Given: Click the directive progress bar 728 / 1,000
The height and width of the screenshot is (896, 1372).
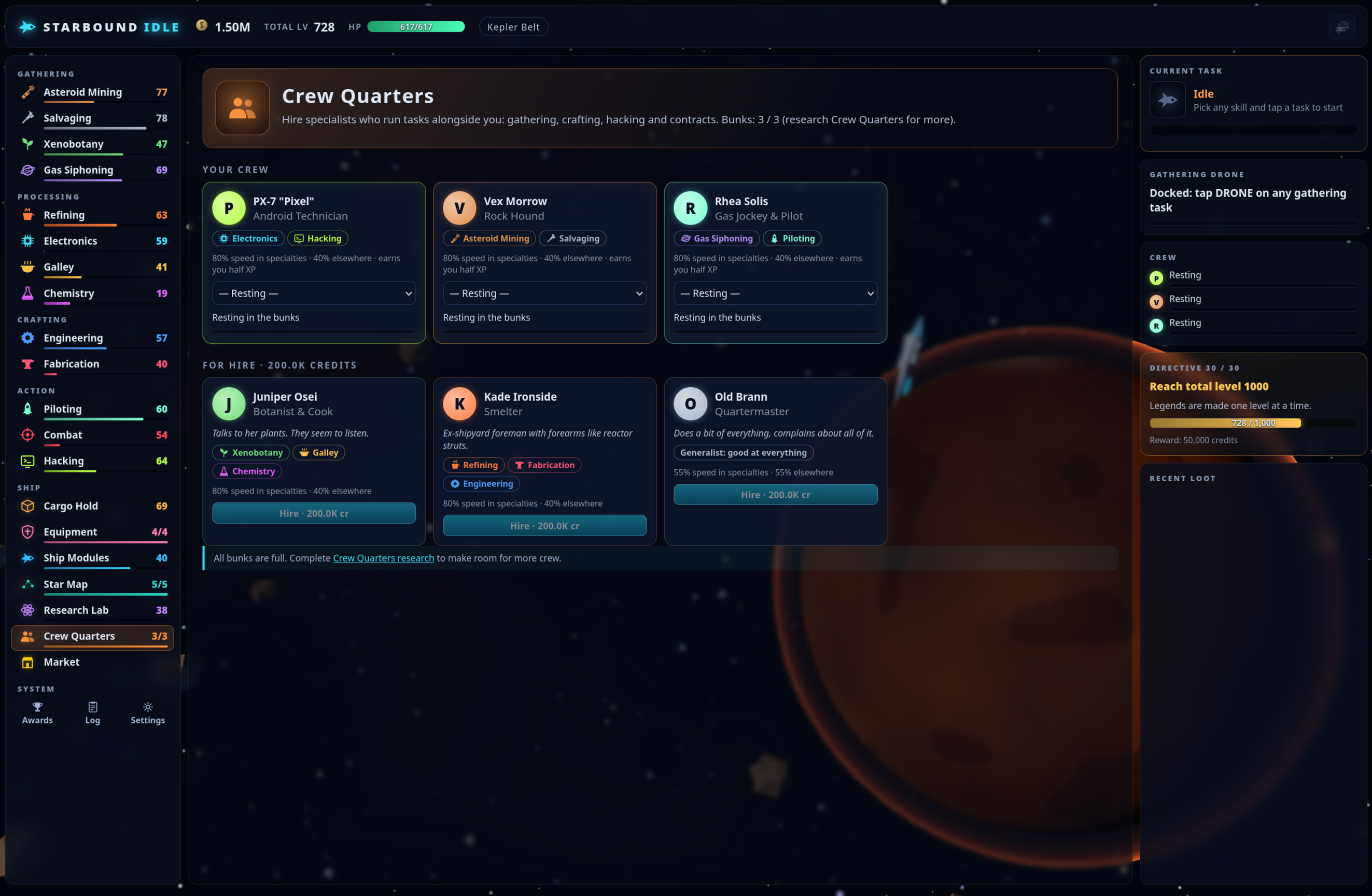Looking at the screenshot, I should coord(1253,423).
